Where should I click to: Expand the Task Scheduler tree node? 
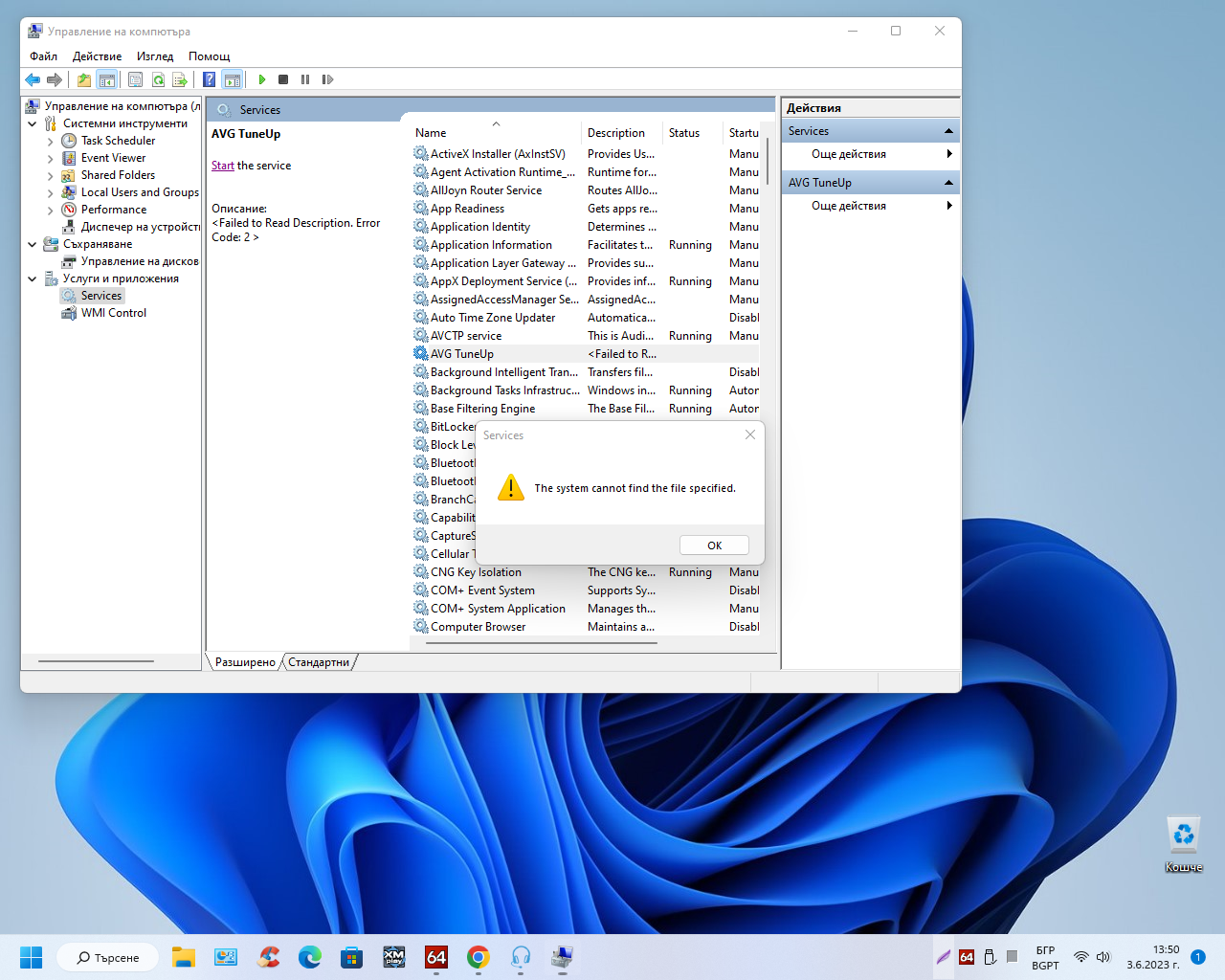51,141
